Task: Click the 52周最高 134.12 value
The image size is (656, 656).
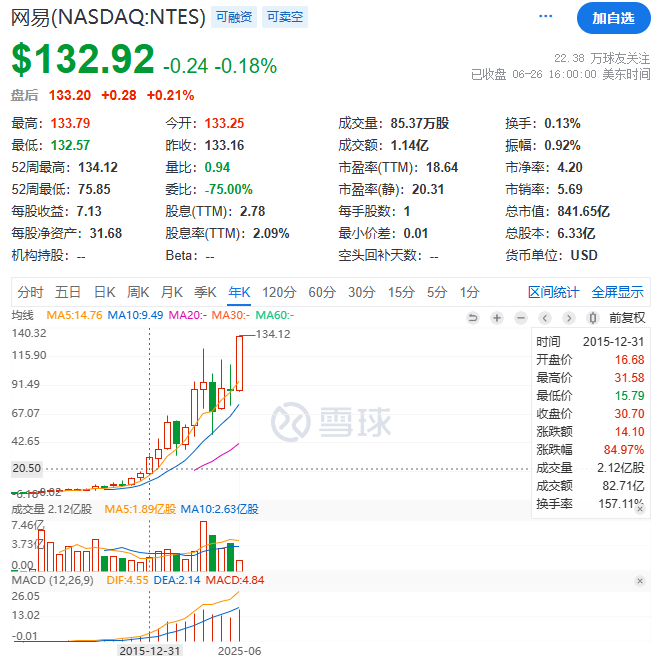Action: (98, 167)
